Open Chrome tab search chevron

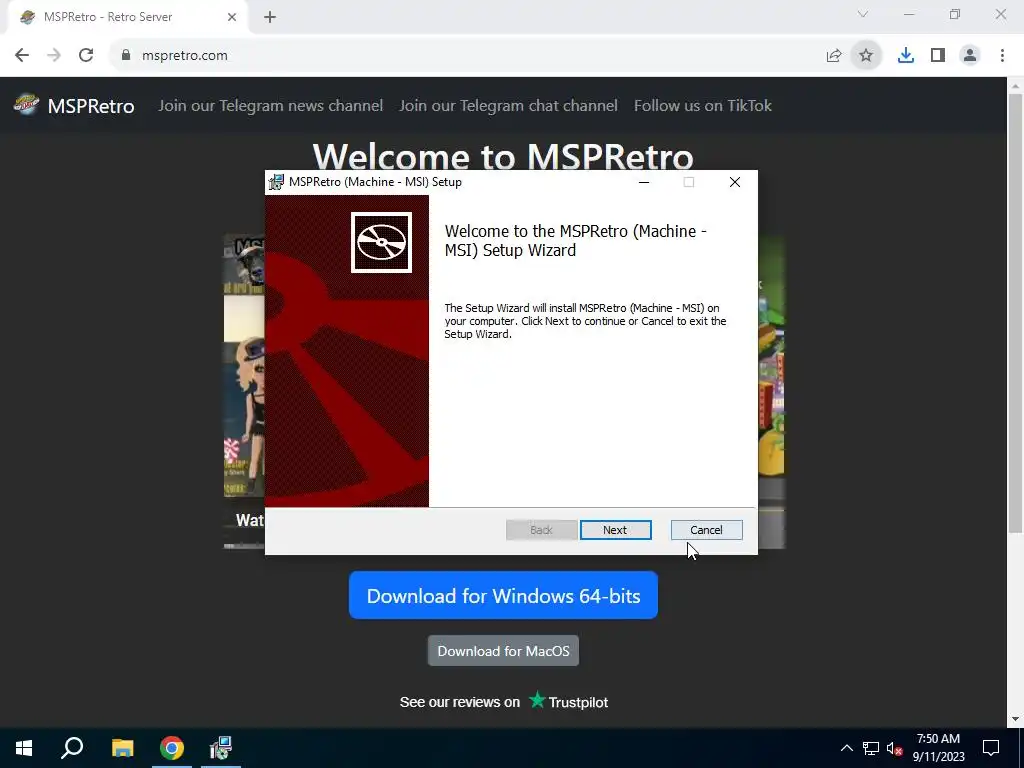[x=863, y=14]
